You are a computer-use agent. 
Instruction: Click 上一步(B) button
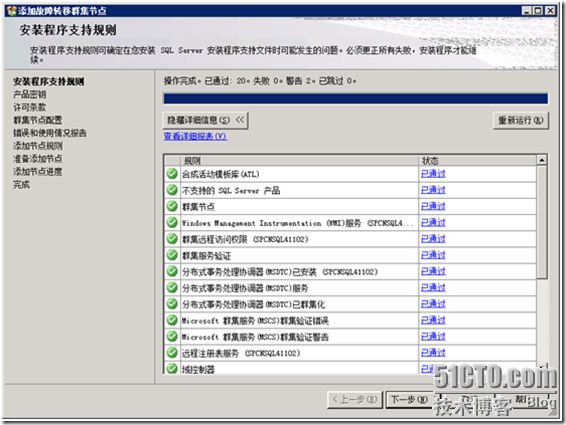tap(354, 399)
